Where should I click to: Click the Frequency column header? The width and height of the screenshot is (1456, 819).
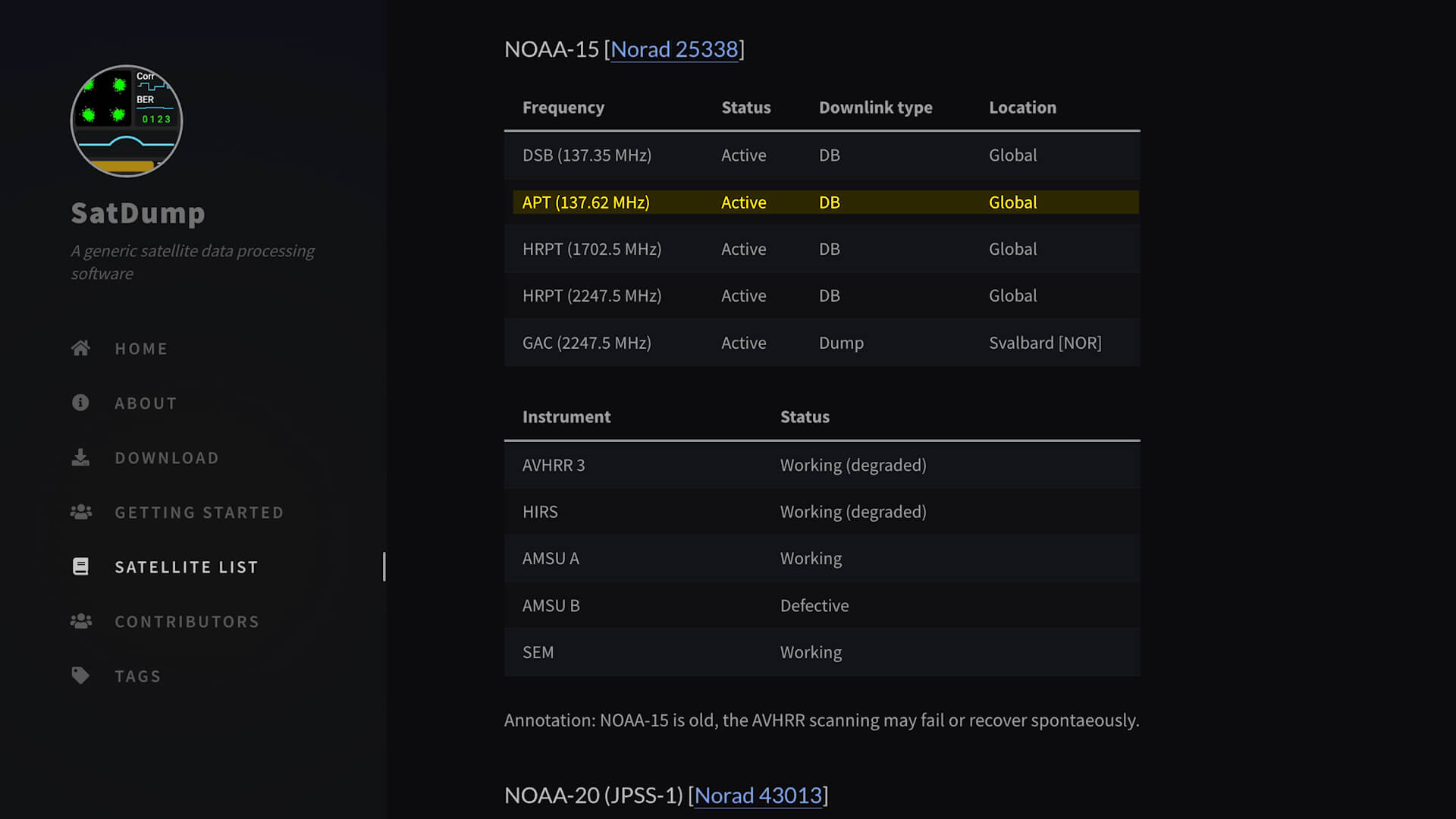(x=563, y=108)
